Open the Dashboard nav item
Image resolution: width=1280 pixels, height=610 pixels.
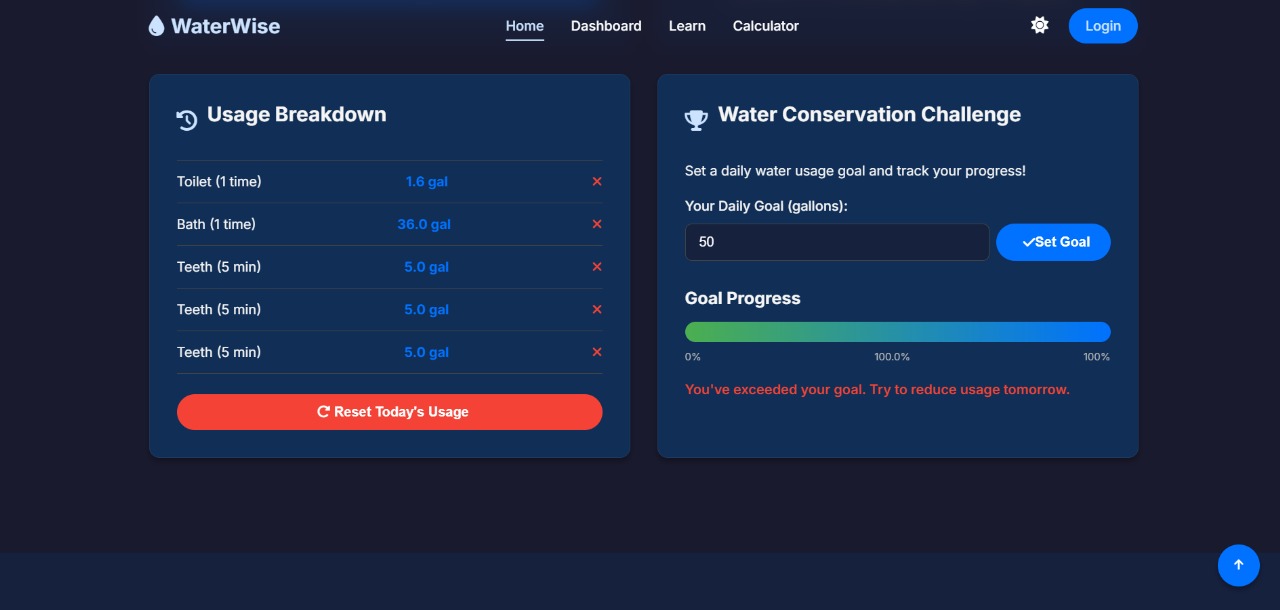[606, 26]
